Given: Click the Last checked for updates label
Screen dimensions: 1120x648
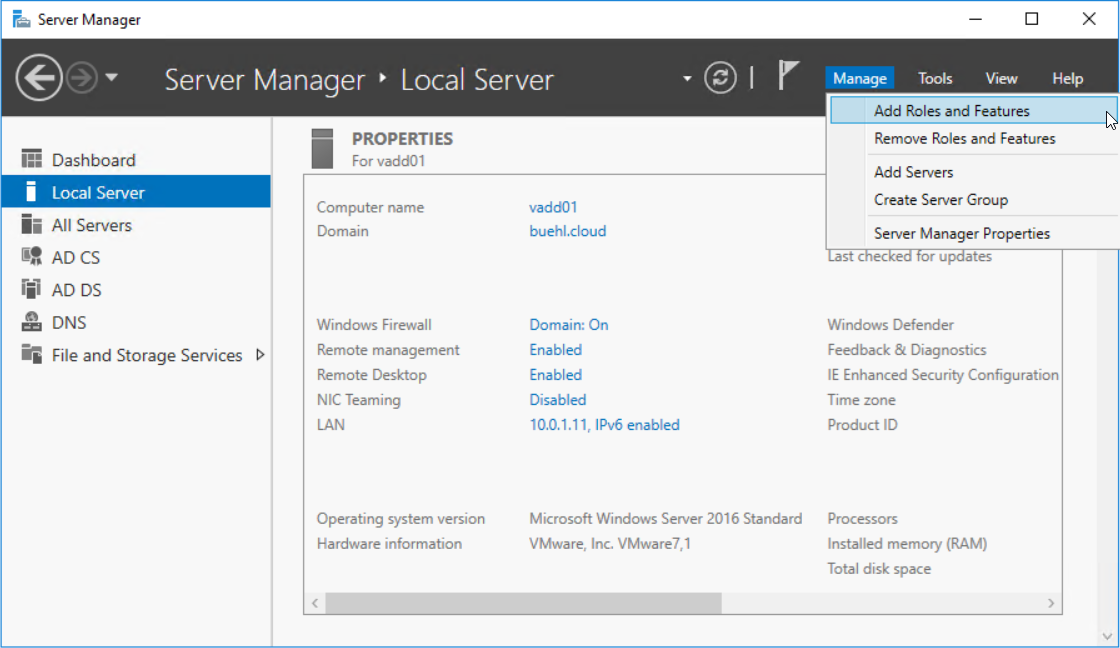Looking at the screenshot, I should [909, 256].
